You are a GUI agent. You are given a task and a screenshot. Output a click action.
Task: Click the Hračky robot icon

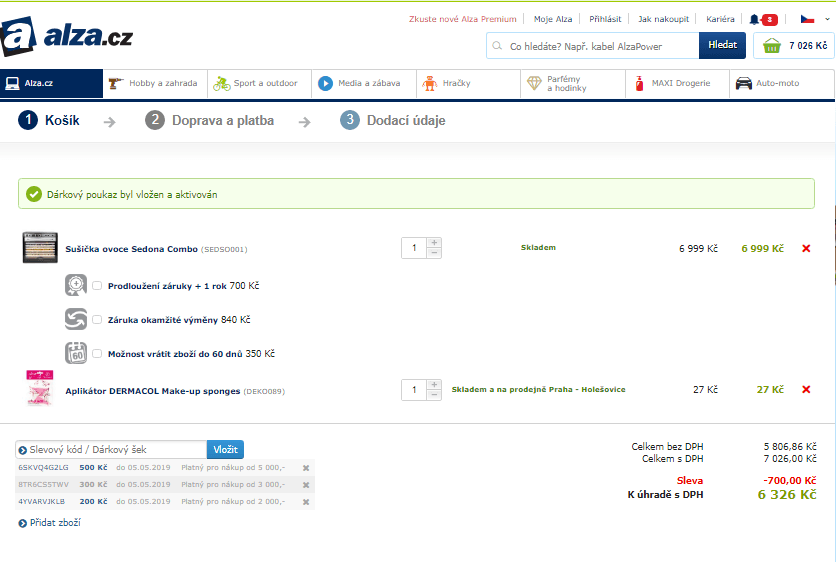pos(430,83)
